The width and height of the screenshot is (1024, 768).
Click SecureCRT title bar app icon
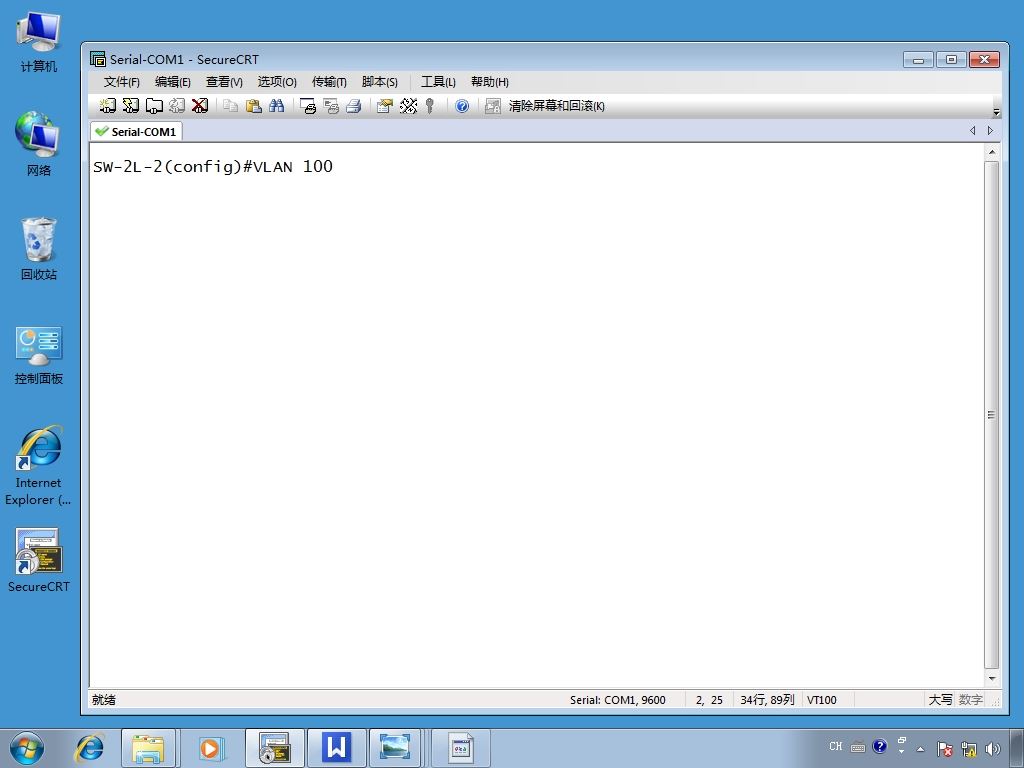(x=98, y=59)
